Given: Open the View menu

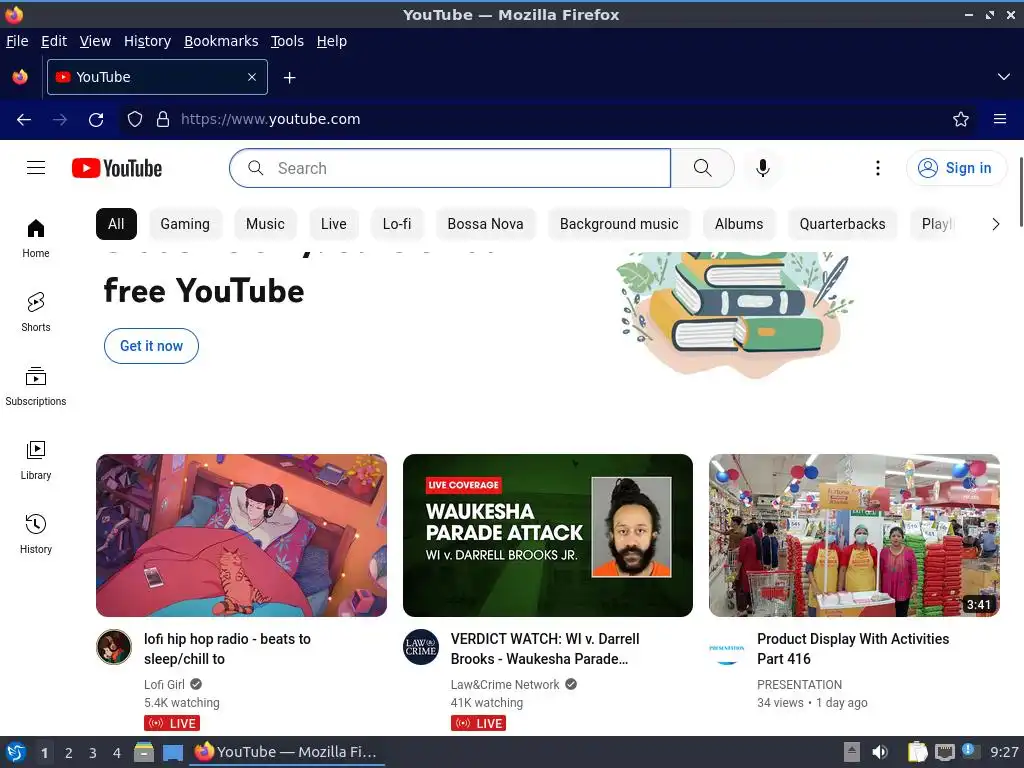Looking at the screenshot, I should pyautogui.click(x=95, y=41).
